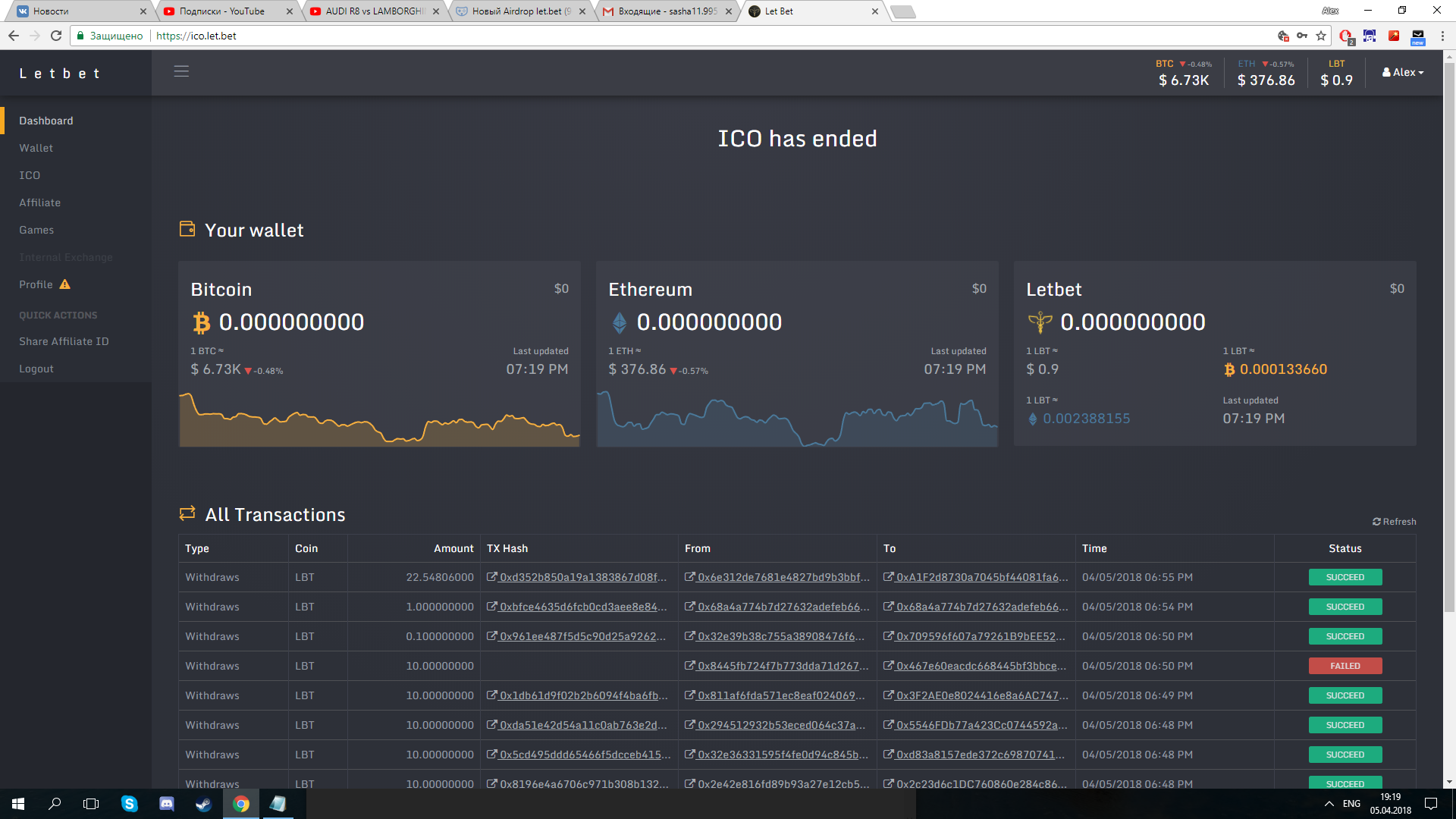The height and width of the screenshot is (819, 1456).
Task: Click the transfer icon beside All Transactions
Action: pos(187,513)
